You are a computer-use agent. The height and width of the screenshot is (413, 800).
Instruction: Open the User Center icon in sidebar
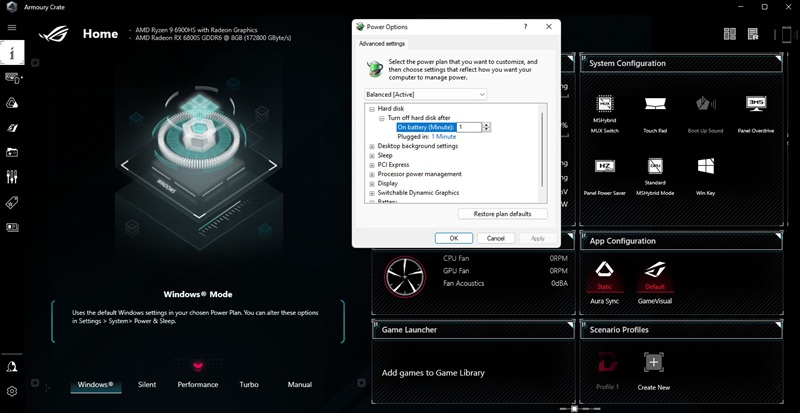point(12,367)
